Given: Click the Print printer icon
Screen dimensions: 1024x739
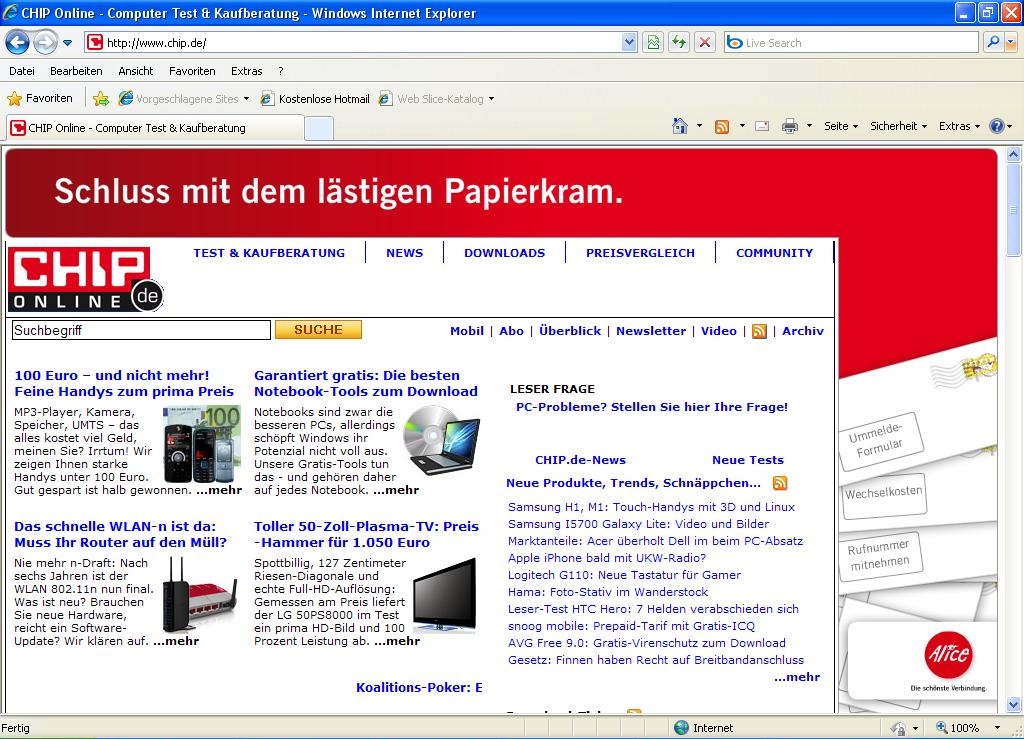Looking at the screenshot, I should (790, 126).
